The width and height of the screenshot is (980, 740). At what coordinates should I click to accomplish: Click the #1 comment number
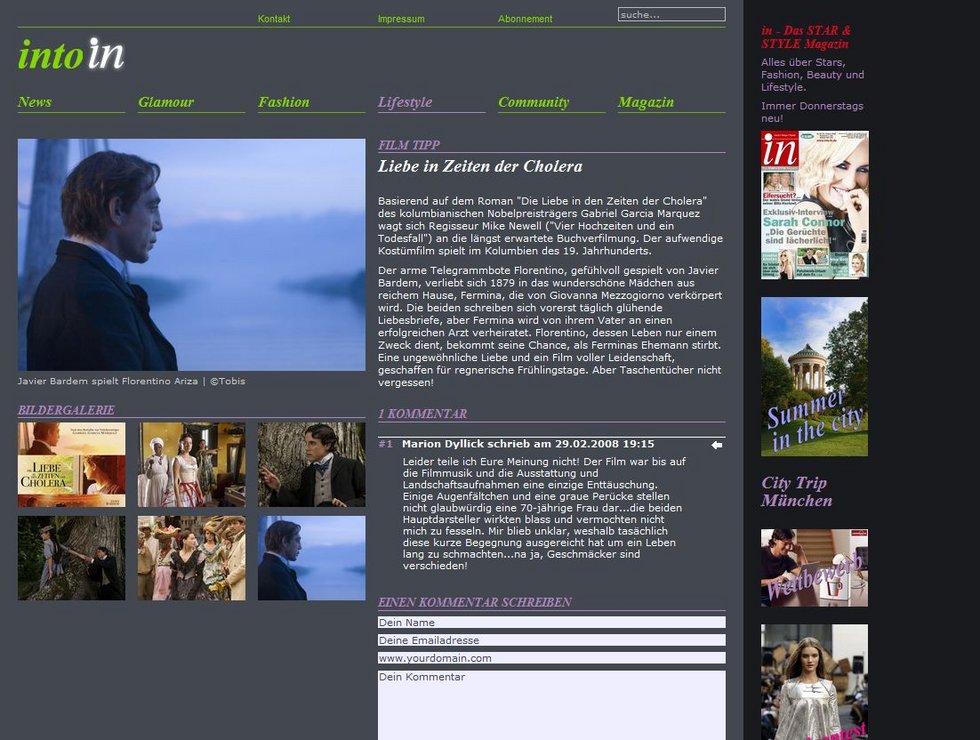click(x=386, y=444)
